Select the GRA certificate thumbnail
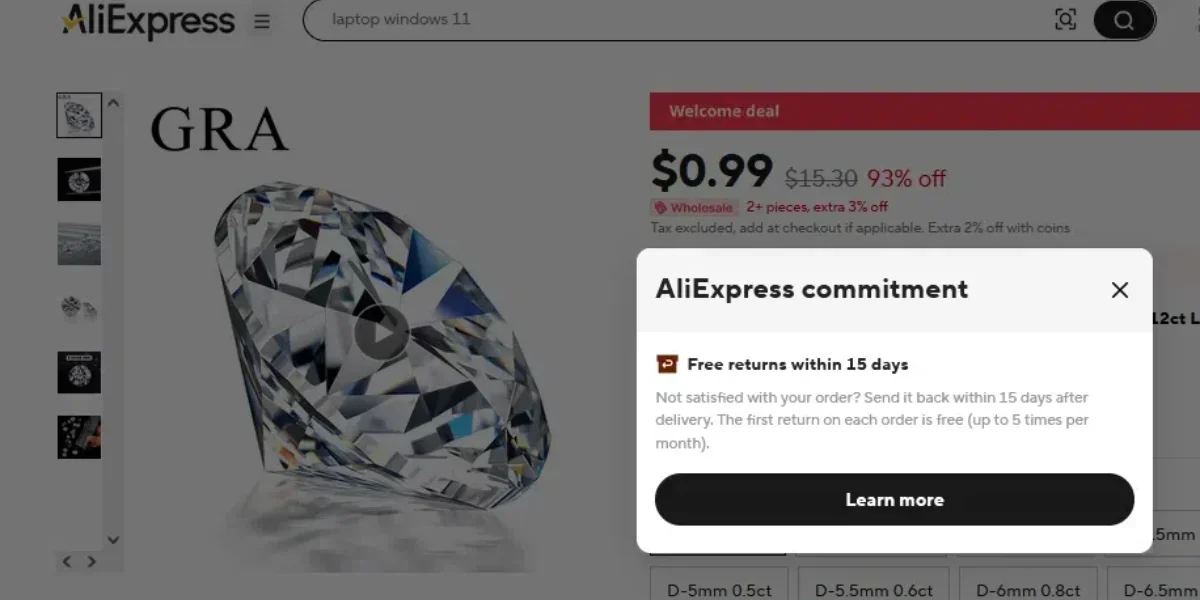1200x600 pixels. point(80,115)
